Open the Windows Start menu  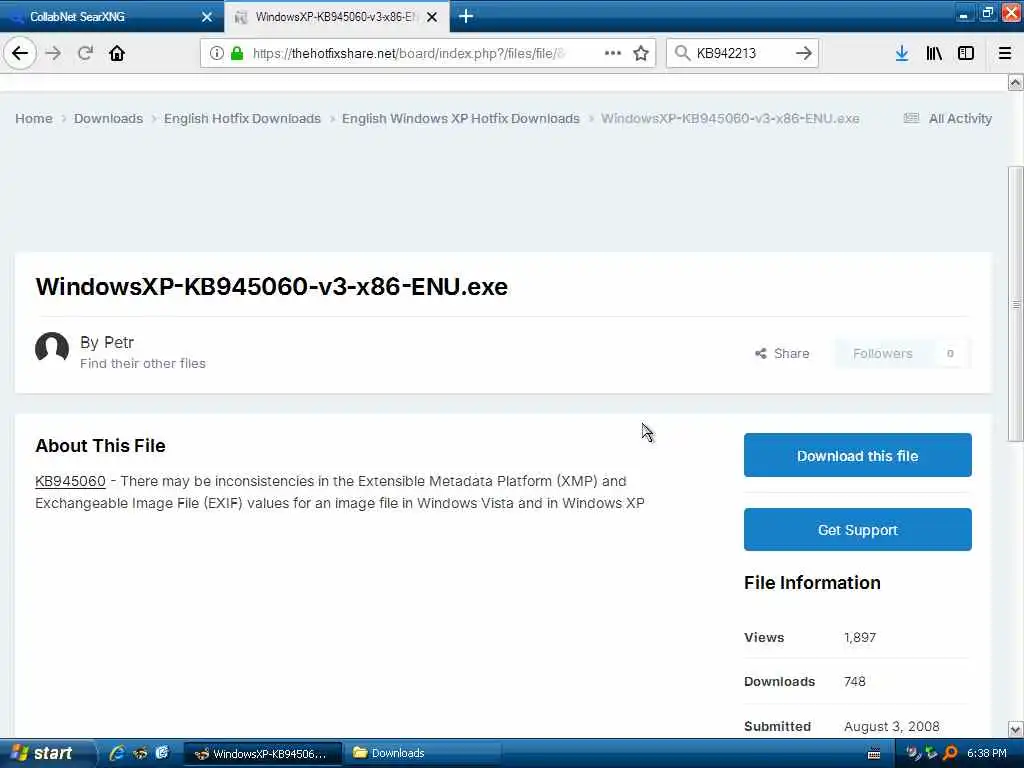(x=46, y=753)
